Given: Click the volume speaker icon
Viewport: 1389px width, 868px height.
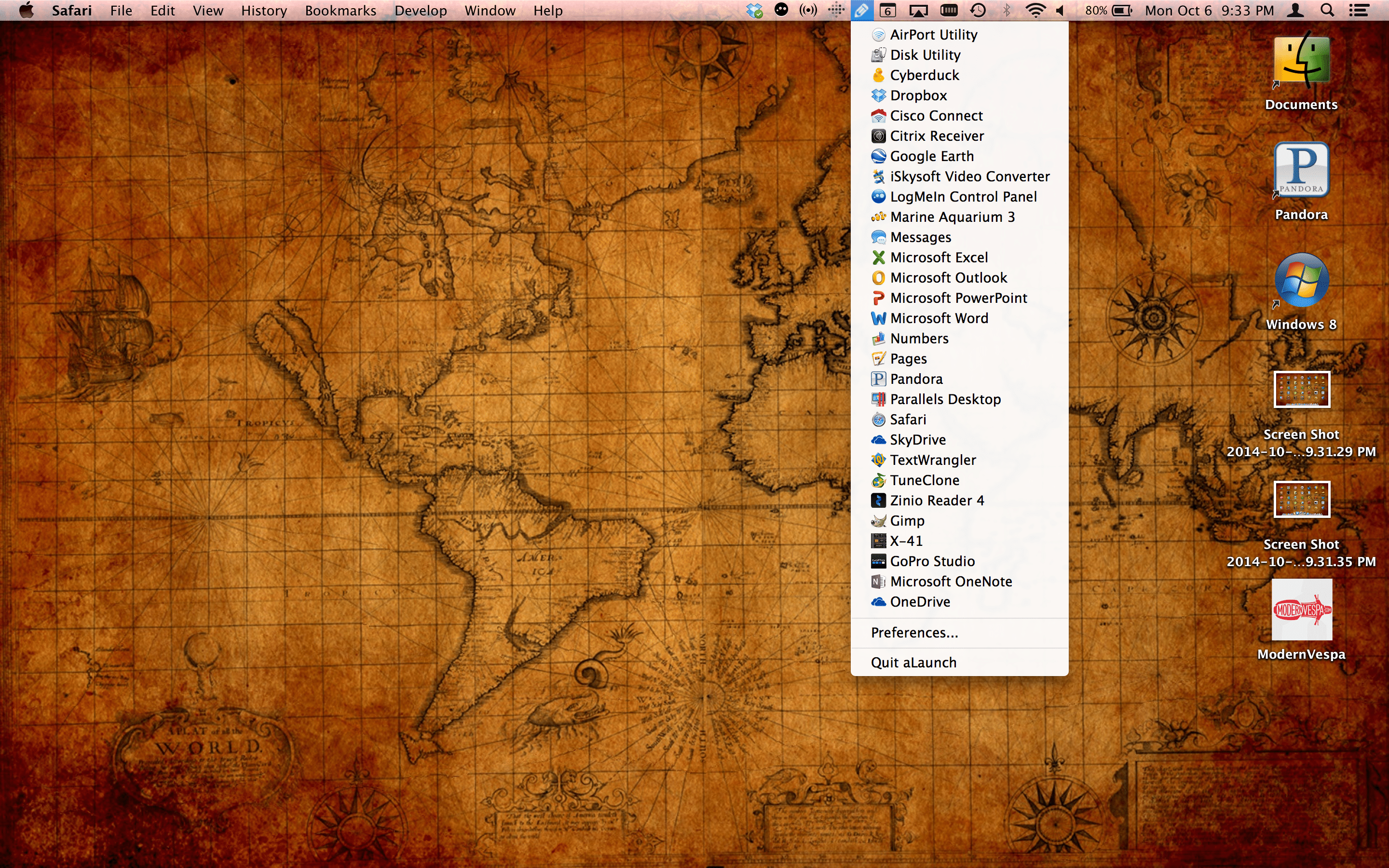Looking at the screenshot, I should click(x=1061, y=10).
